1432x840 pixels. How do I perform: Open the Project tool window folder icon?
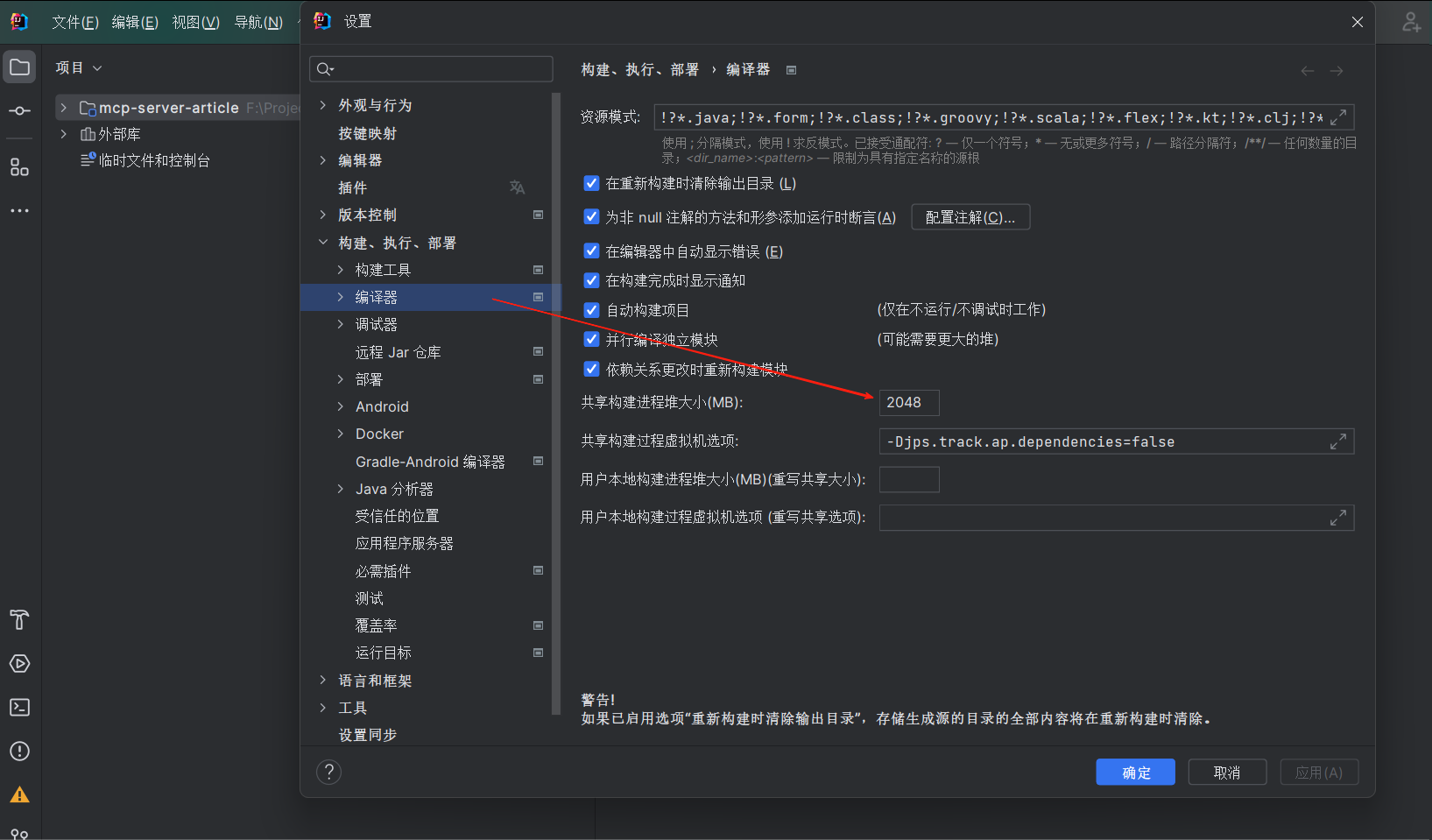pos(19,67)
